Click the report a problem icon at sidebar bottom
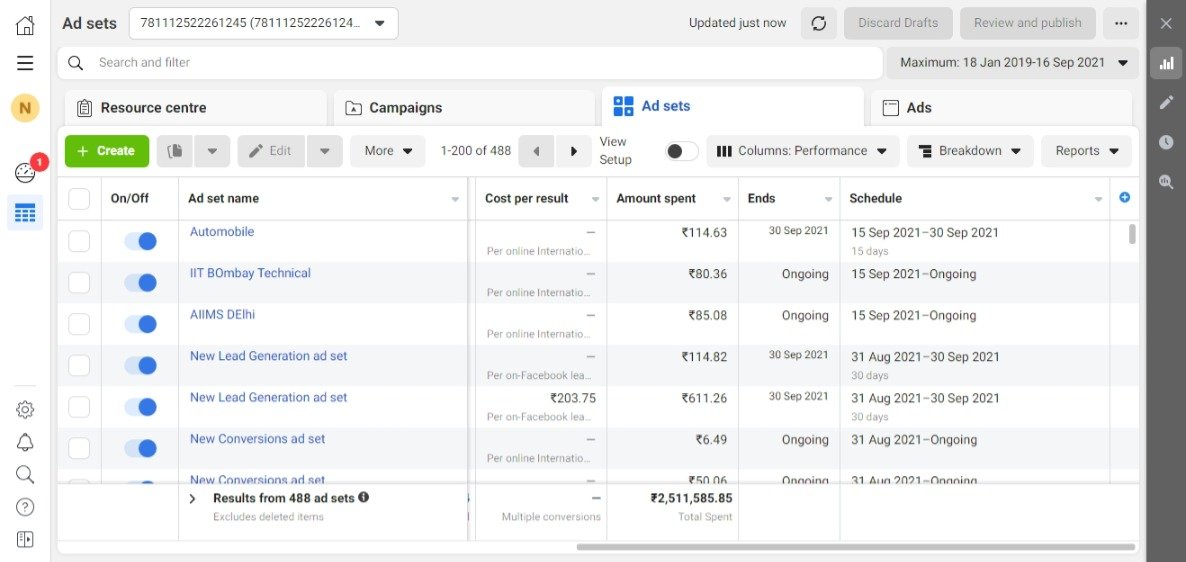This screenshot has width=1186, height=562. tap(25, 539)
